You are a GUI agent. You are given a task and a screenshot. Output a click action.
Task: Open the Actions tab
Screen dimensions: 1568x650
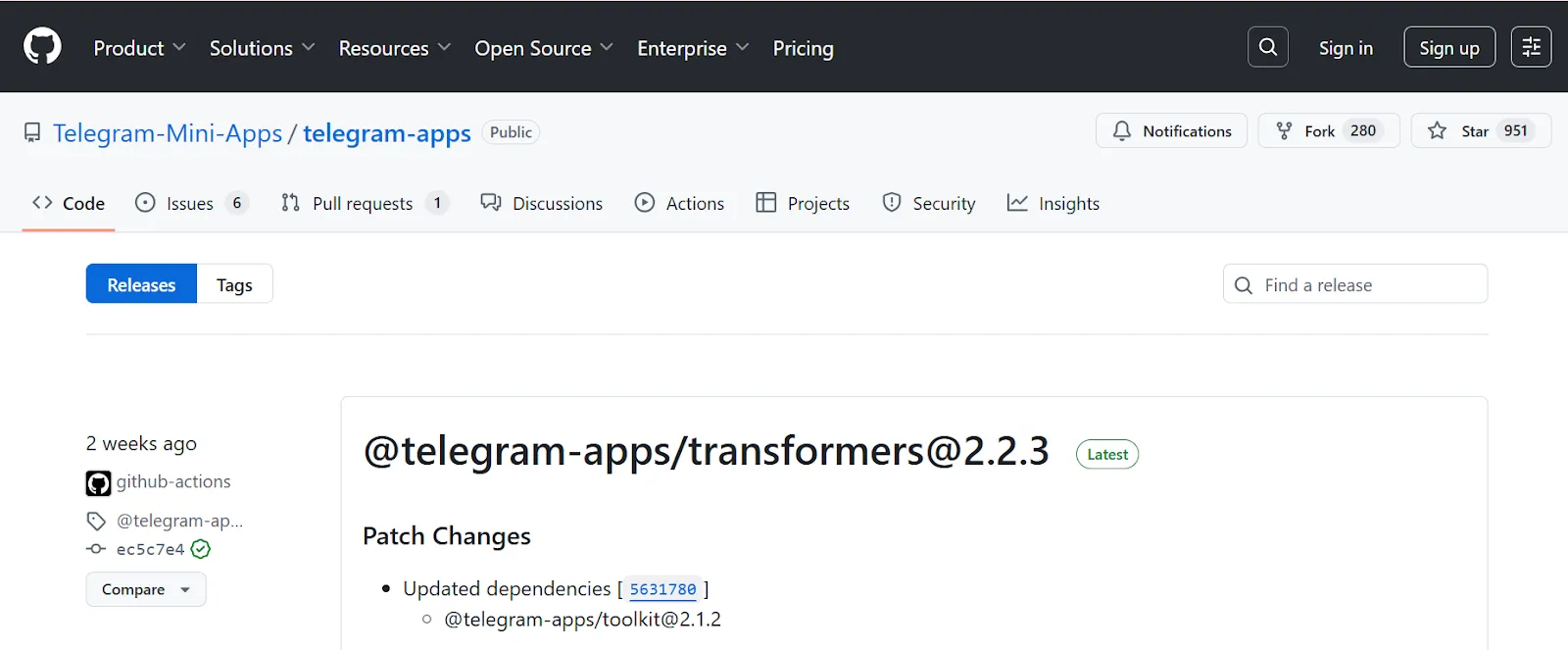tap(680, 203)
